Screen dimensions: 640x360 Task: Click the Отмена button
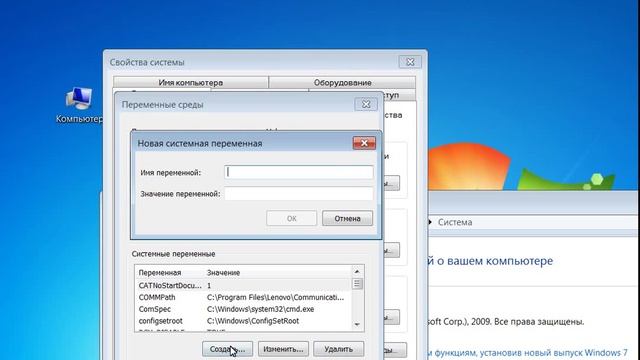(347, 218)
